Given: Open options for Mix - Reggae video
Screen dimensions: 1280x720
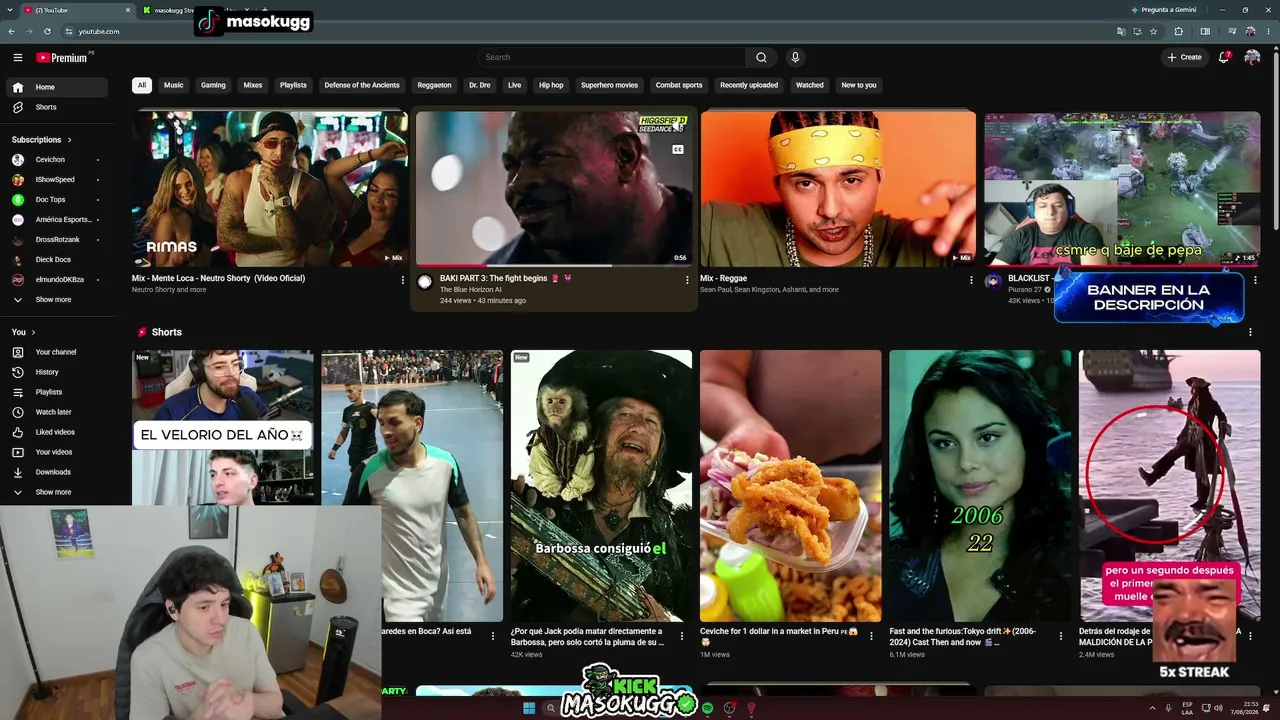Looking at the screenshot, I should pyautogui.click(x=971, y=280).
